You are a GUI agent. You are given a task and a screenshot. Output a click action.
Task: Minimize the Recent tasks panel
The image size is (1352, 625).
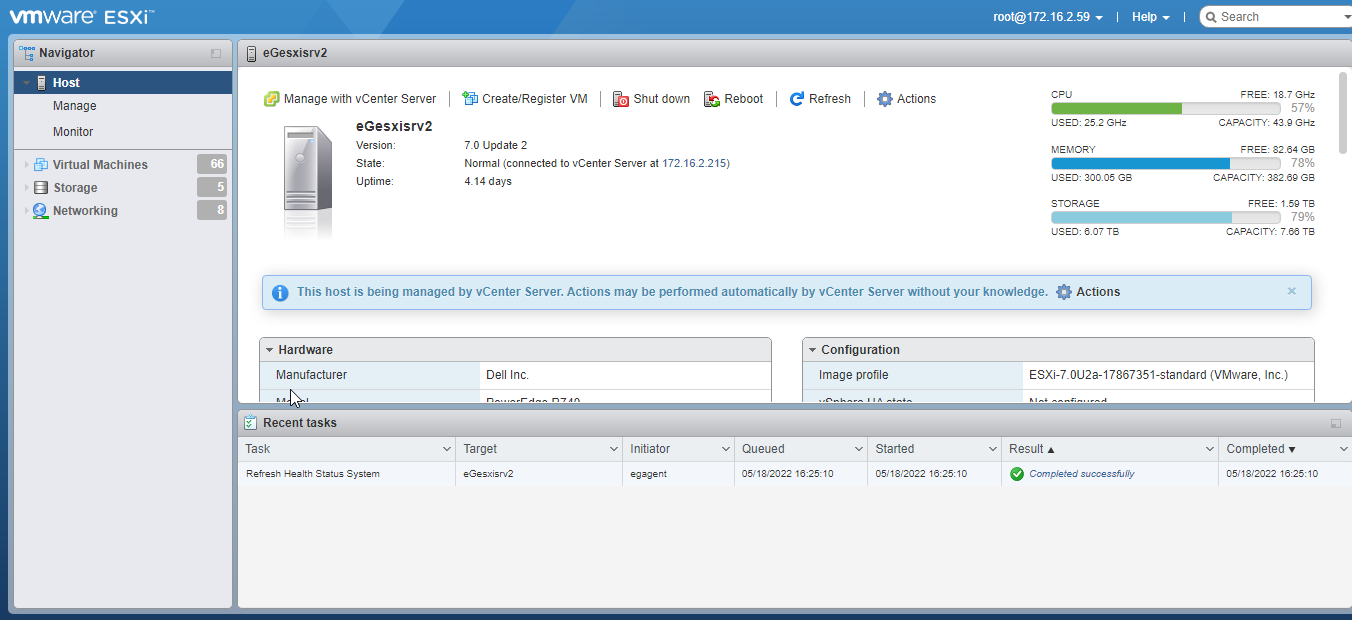1335,424
